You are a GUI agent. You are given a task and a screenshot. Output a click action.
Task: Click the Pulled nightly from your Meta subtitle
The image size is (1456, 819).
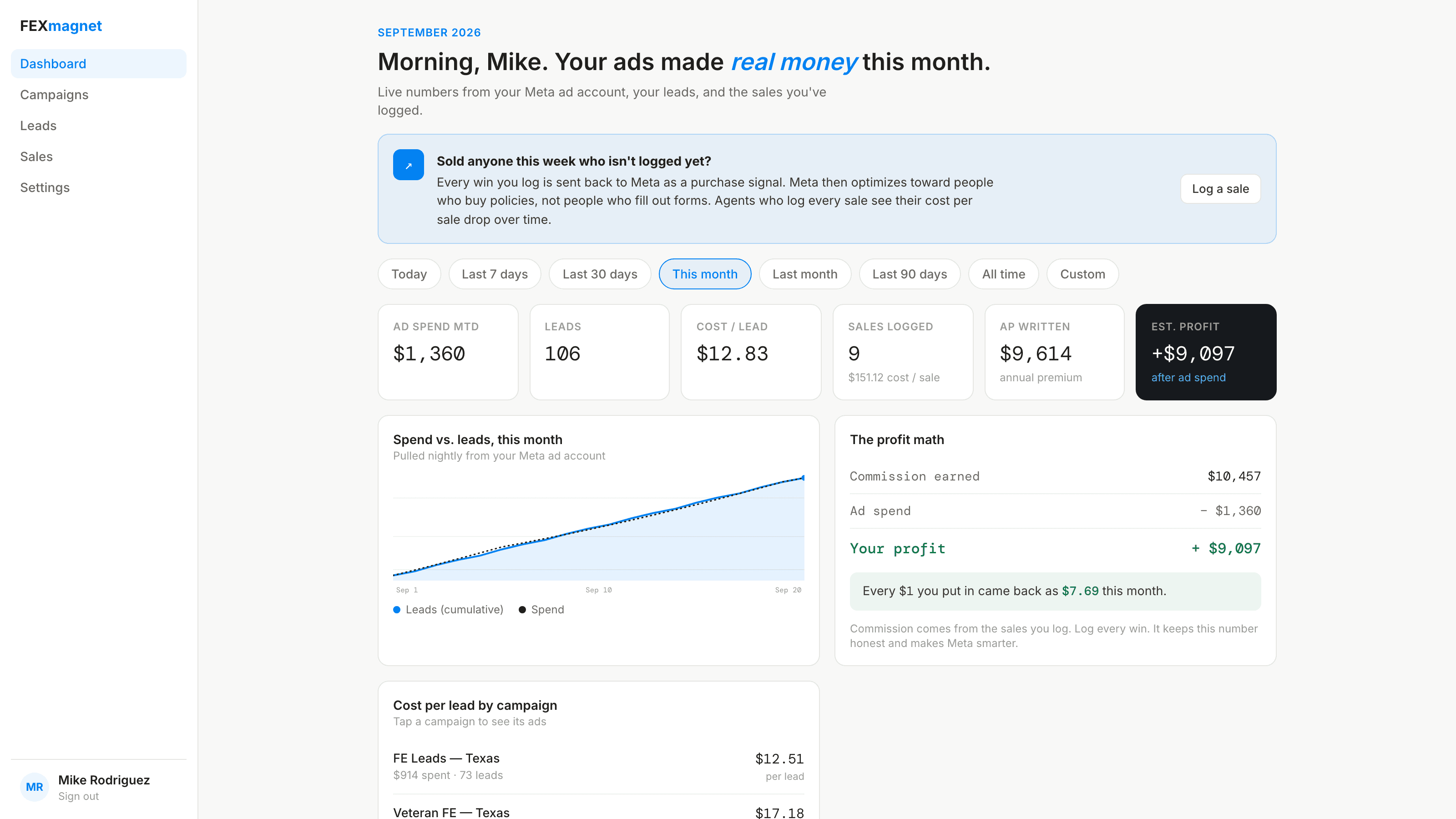point(499,455)
